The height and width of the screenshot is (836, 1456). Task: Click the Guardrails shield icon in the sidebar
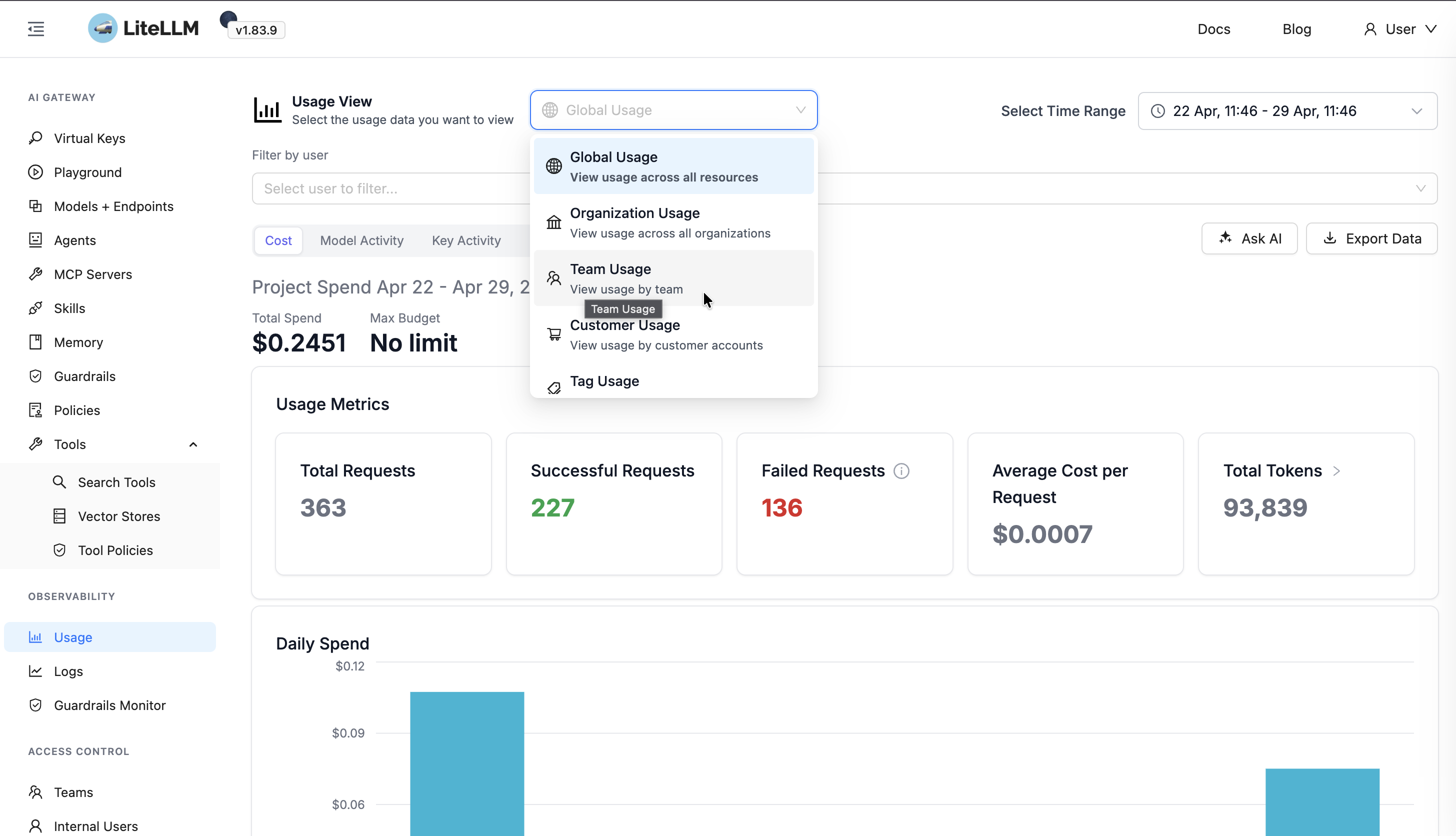[x=35, y=376]
